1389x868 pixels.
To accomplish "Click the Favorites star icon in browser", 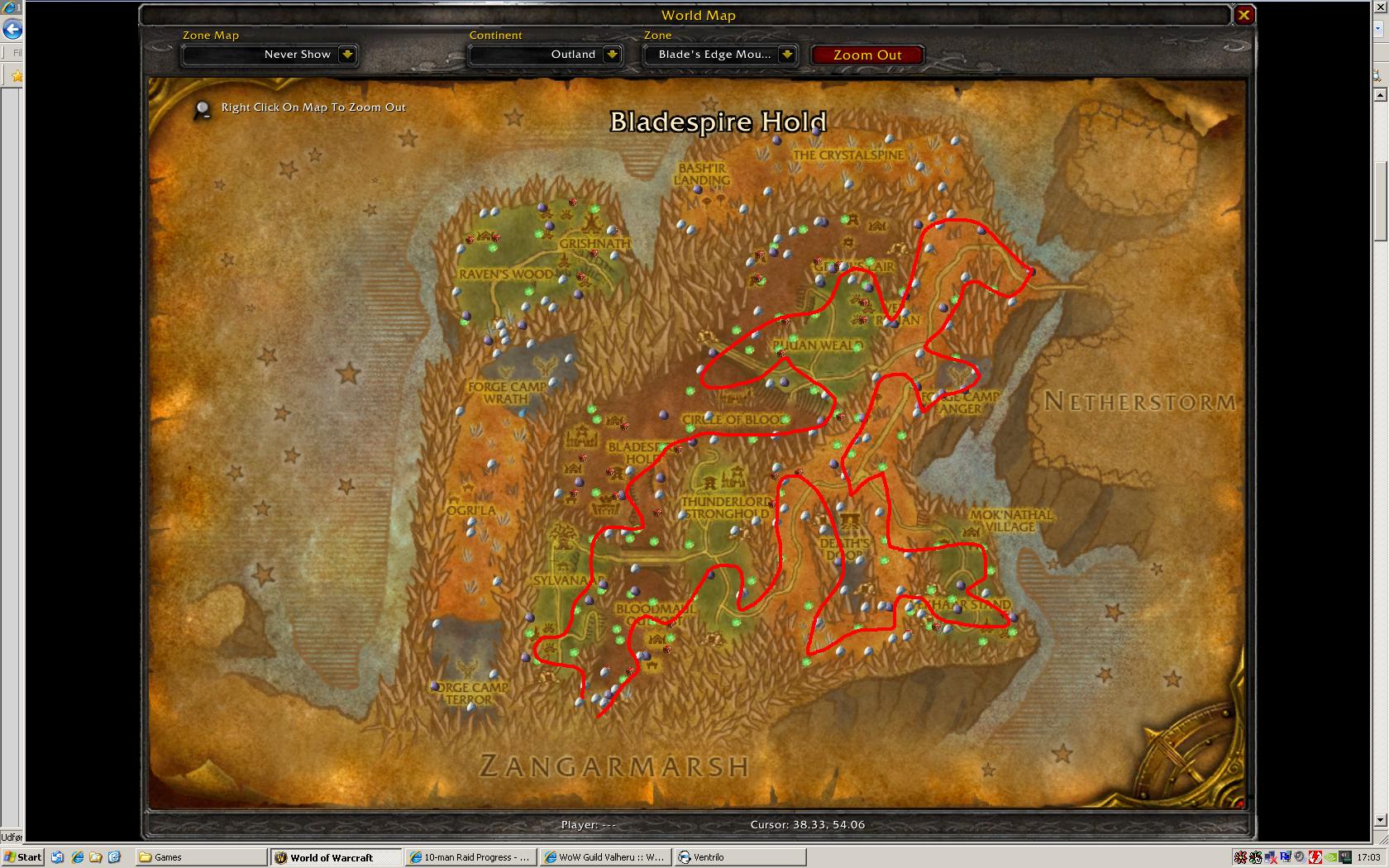I will coord(17,76).
